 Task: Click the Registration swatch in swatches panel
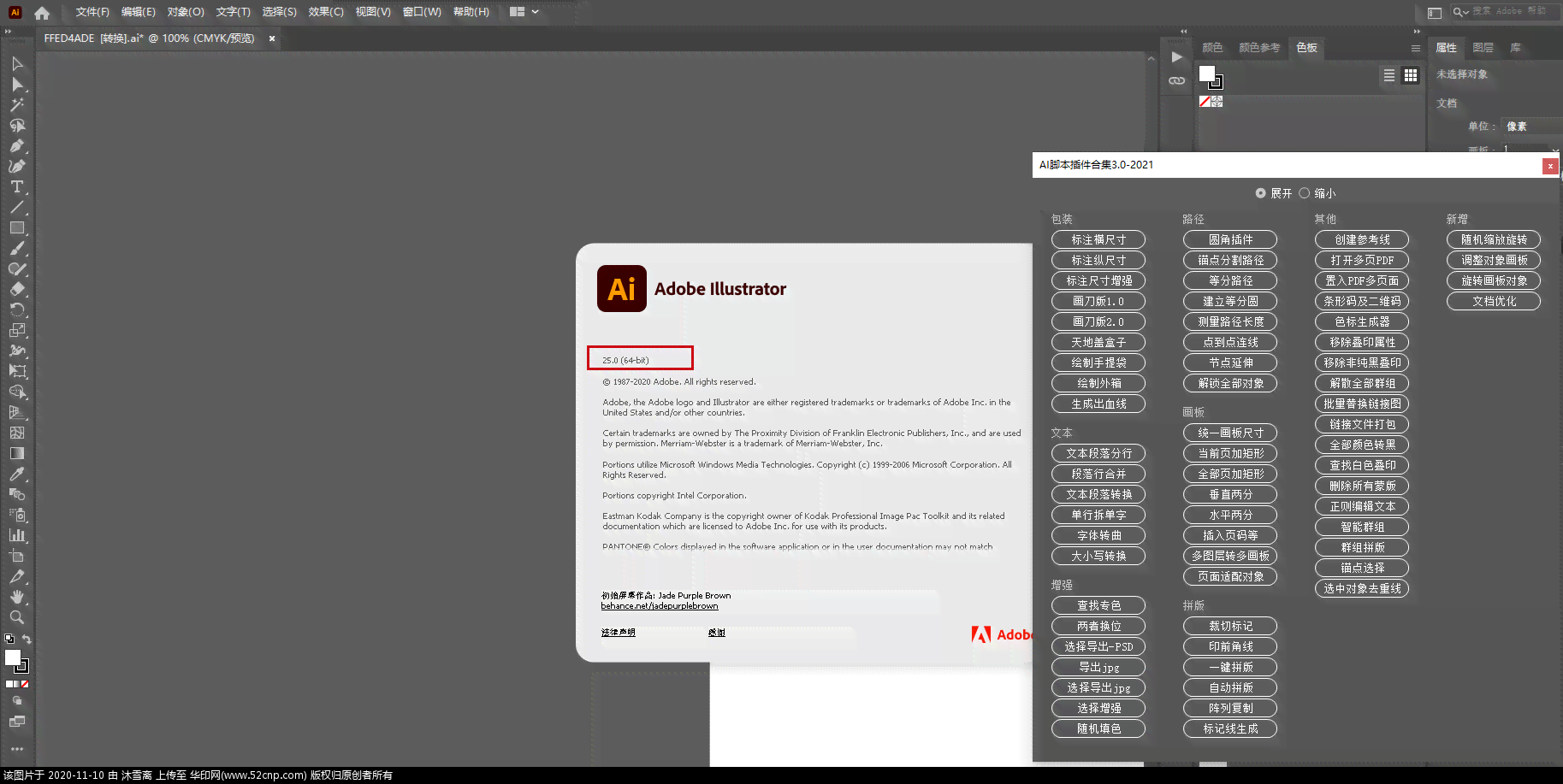click(x=1217, y=102)
